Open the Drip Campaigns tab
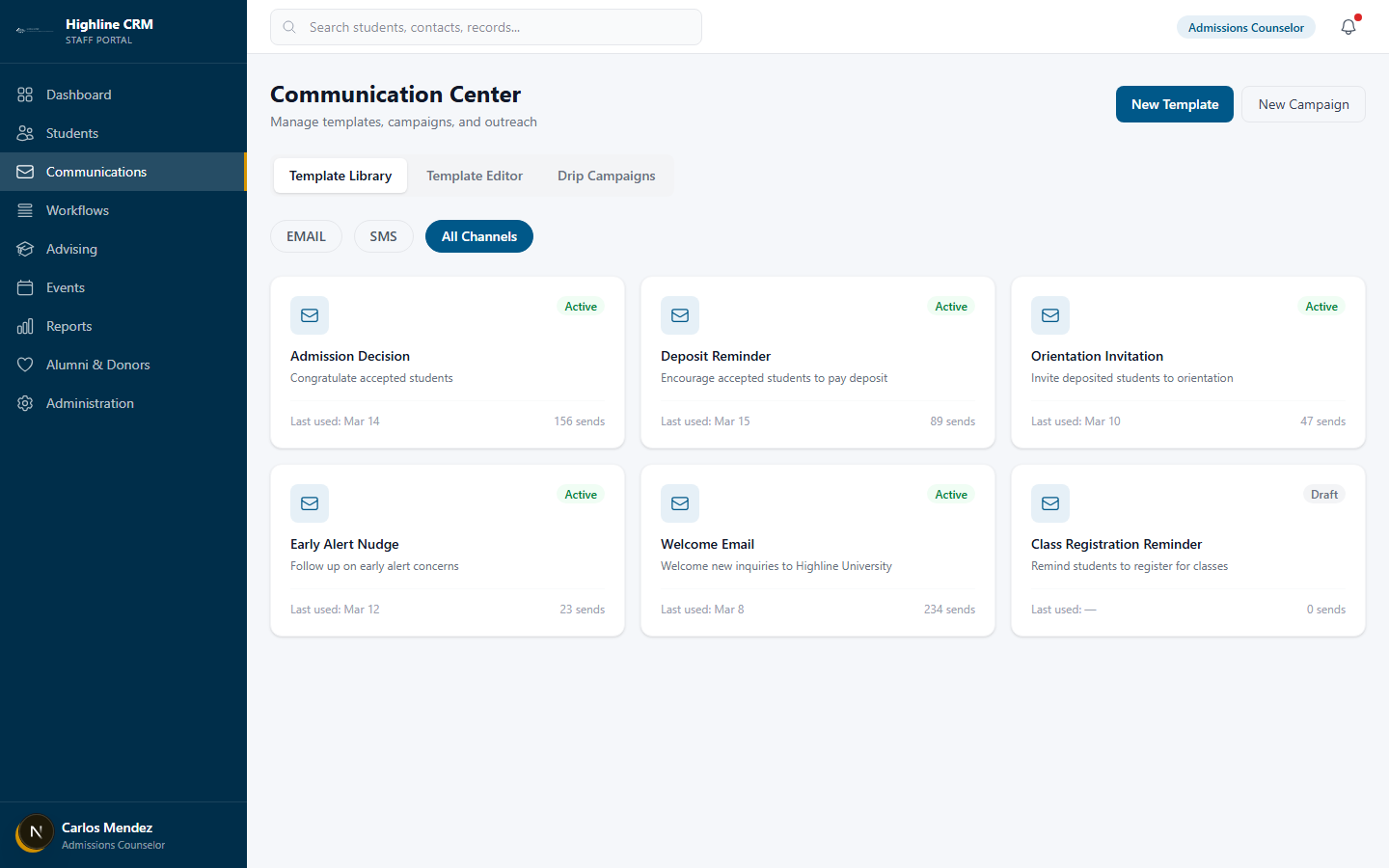 tap(606, 176)
